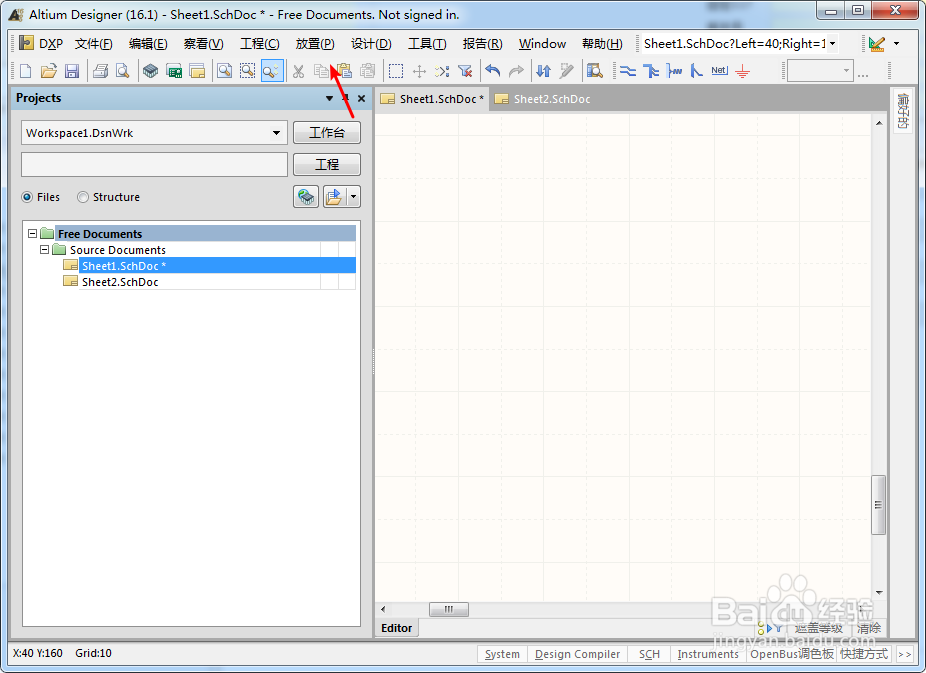Screen dimensions: 926x673
Task: Open the Workspace1.DsnWrk dropdown
Action: pyautogui.click(x=276, y=133)
